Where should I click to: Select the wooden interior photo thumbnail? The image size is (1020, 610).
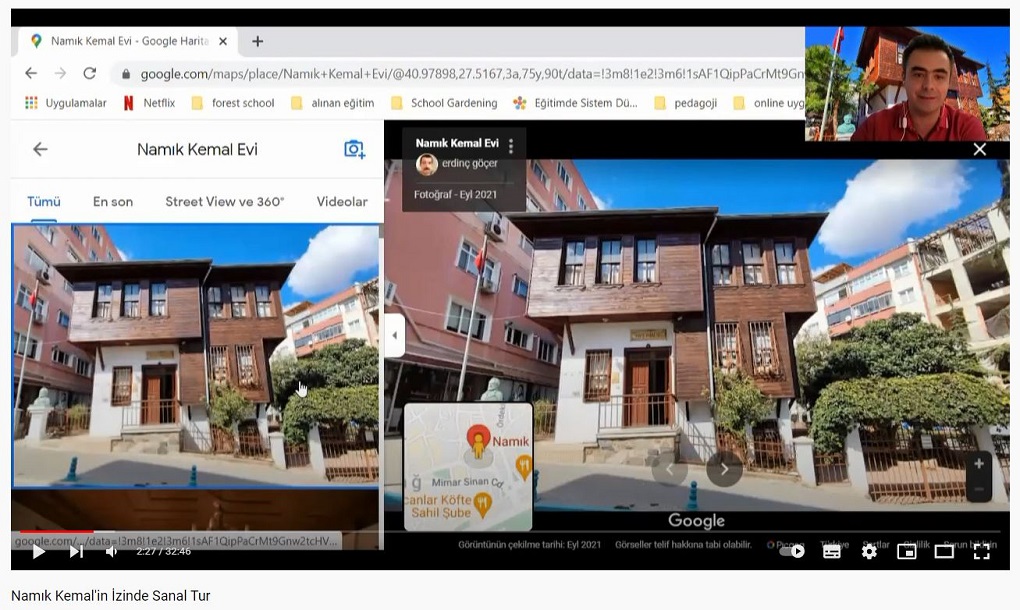pos(196,511)
